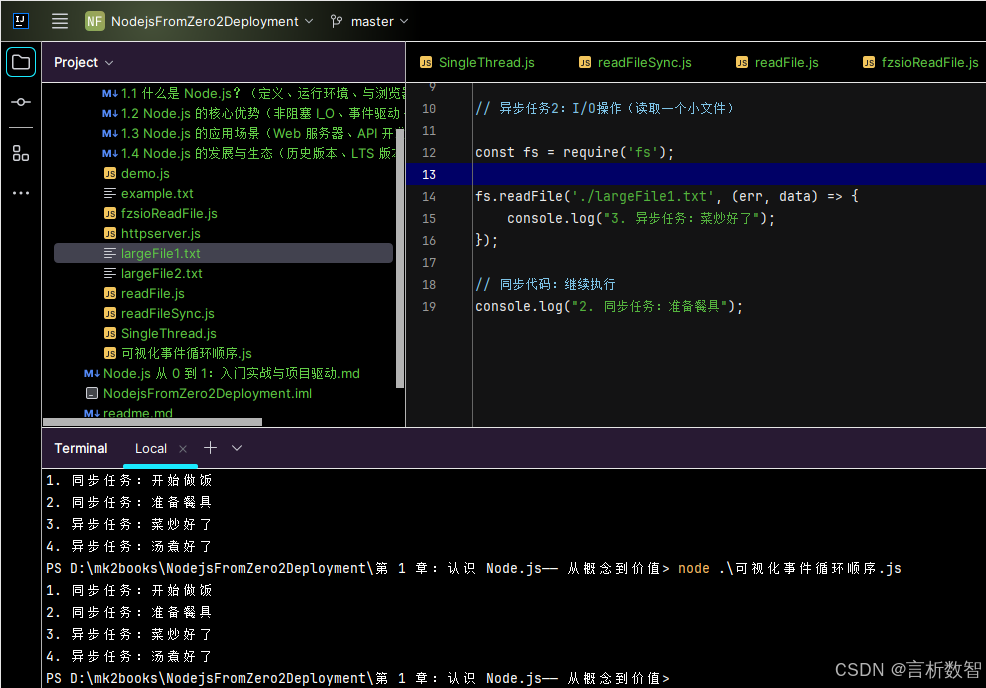Open the Commit tool window icon

pyautogui.click(x=21, y=102)
